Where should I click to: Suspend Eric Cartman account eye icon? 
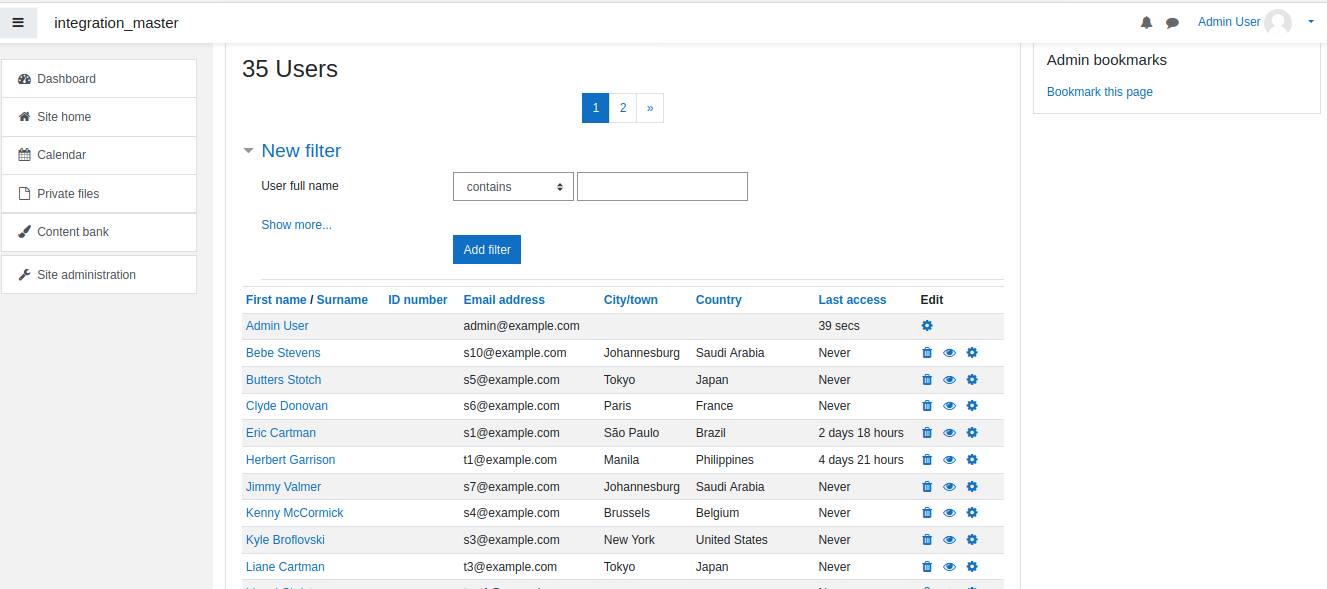coord(950,433)
